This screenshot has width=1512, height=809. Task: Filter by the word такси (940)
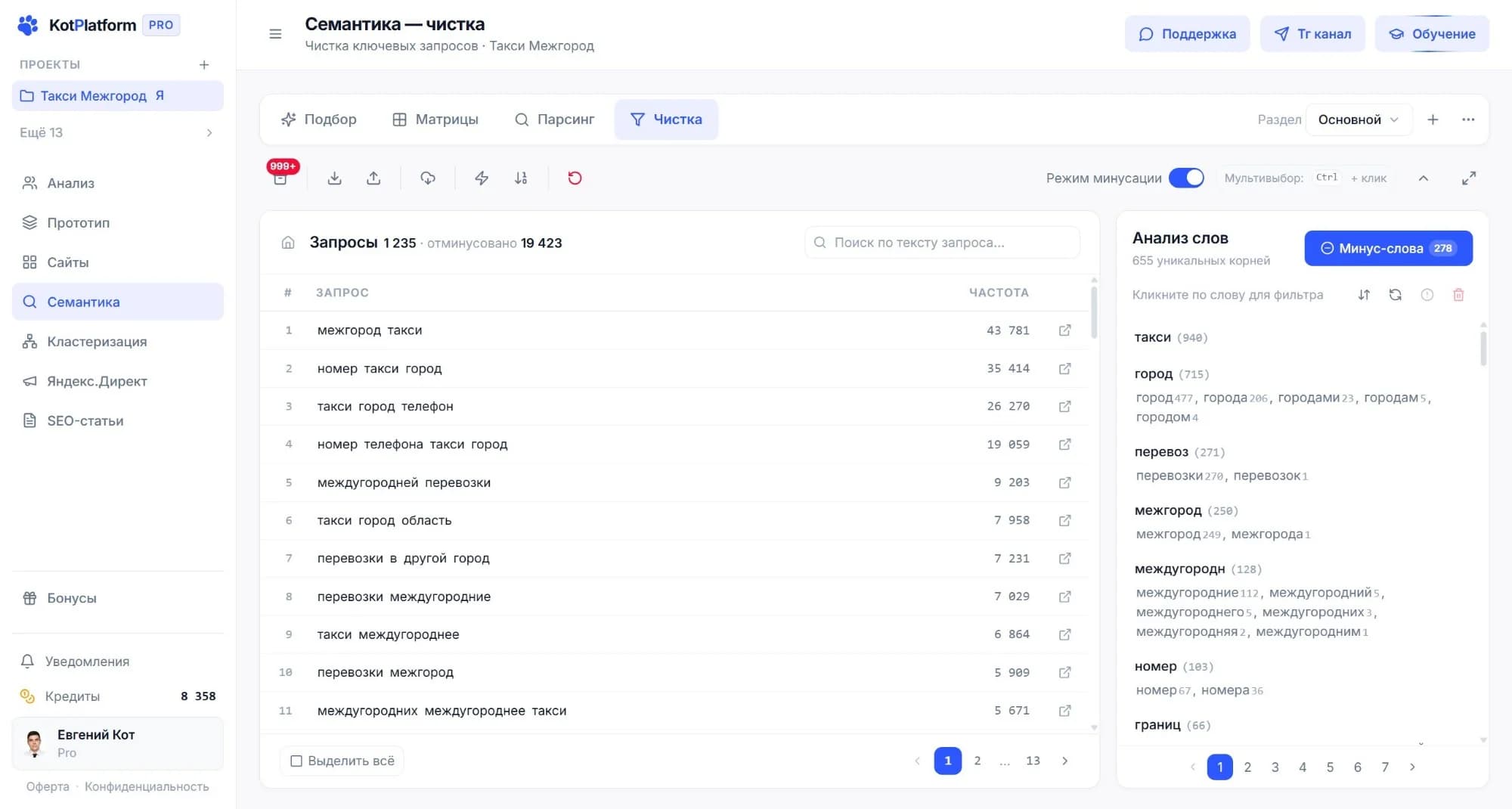click(1171, 337)
